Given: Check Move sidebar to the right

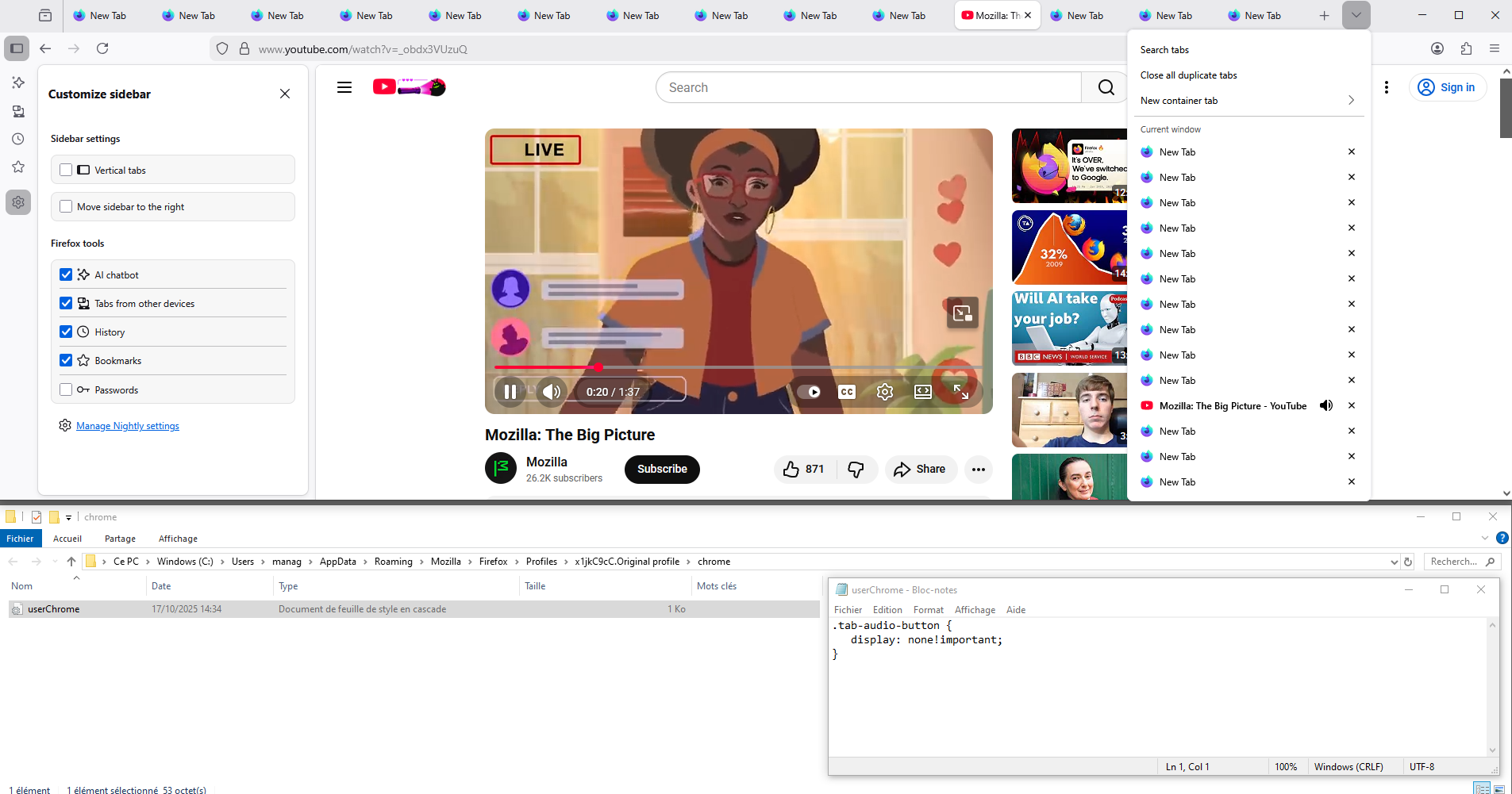Looking at the screenshot, I should point(66,207).
